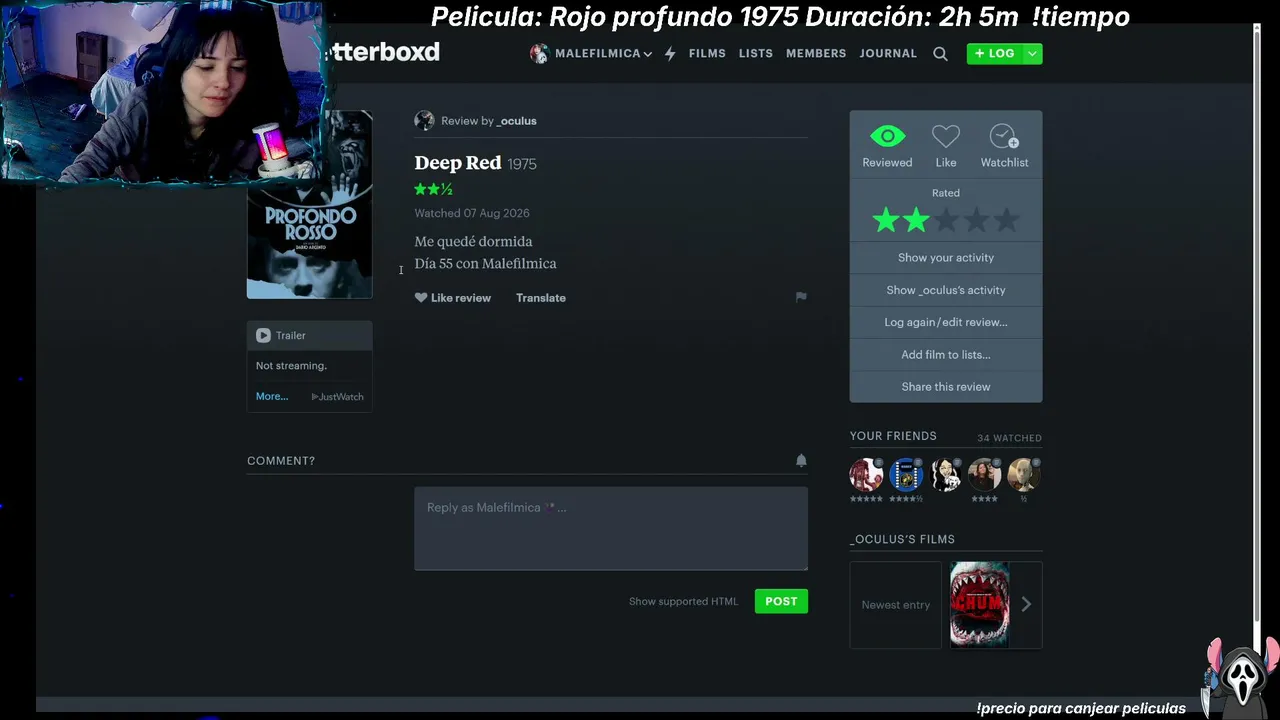Click the 'Newest entry' label
The height and width of the screenshot is (720, 1280).
pos(896,605)
